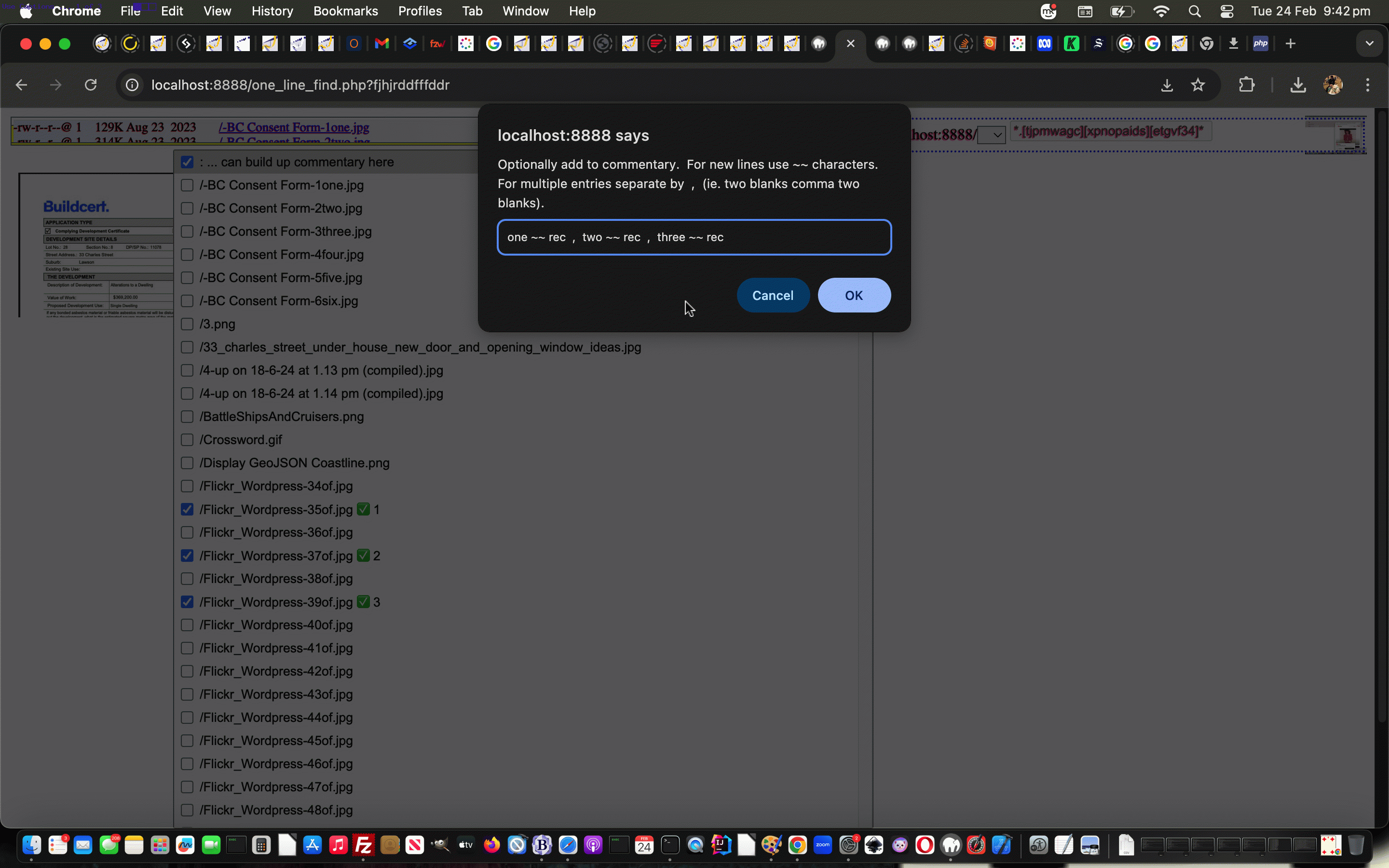Open the Extensions puzzle icon
Screen dimensions: 1389x868
tap(1246, 85)
